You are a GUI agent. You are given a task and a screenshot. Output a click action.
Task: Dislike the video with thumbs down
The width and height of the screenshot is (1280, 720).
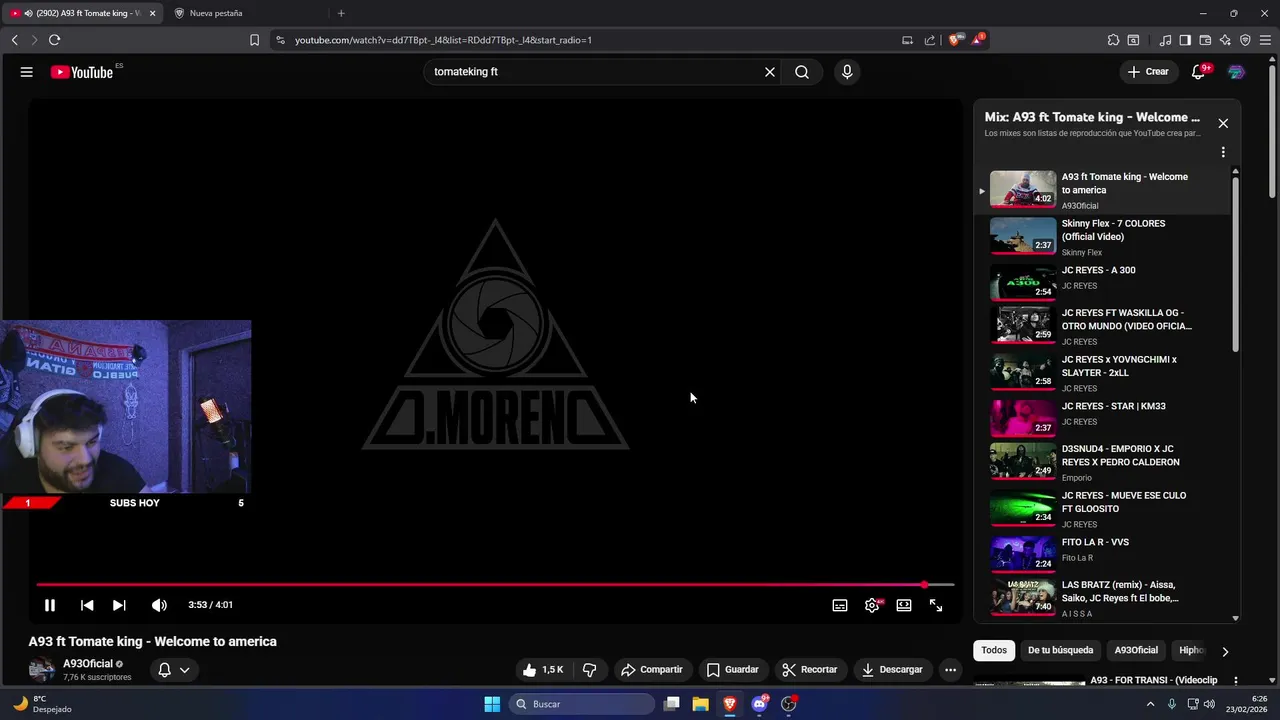point(590,670)
